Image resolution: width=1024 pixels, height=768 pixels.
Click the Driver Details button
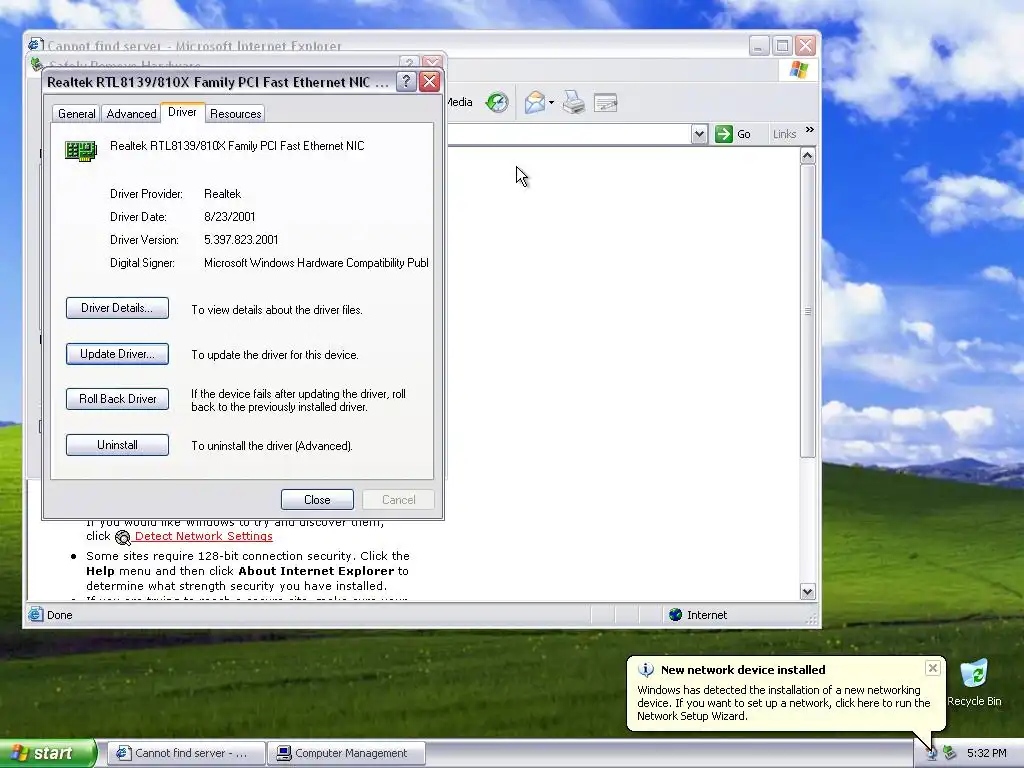tap(117, 308)
